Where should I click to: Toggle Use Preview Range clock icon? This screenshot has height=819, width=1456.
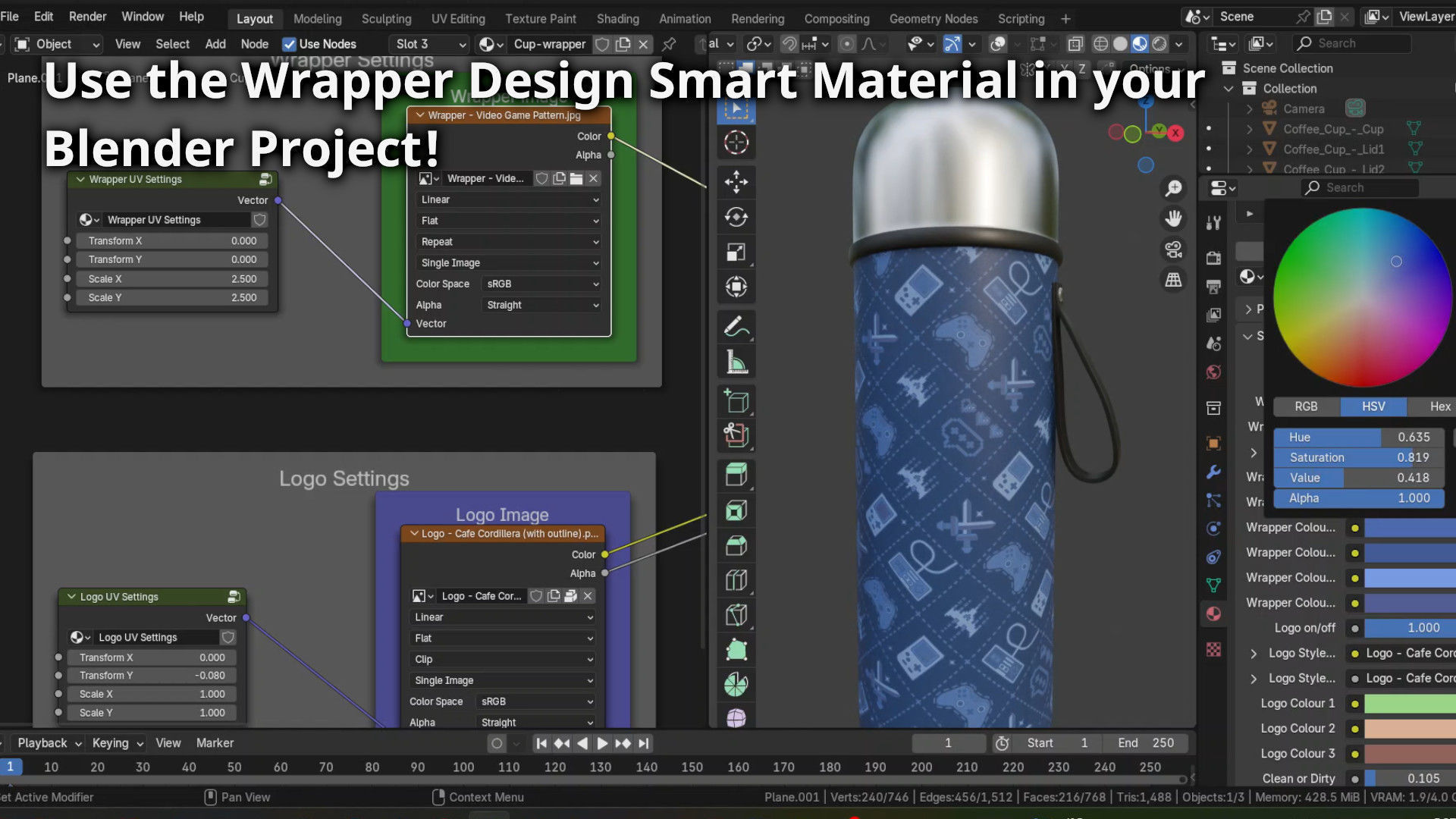(1002, 743)
